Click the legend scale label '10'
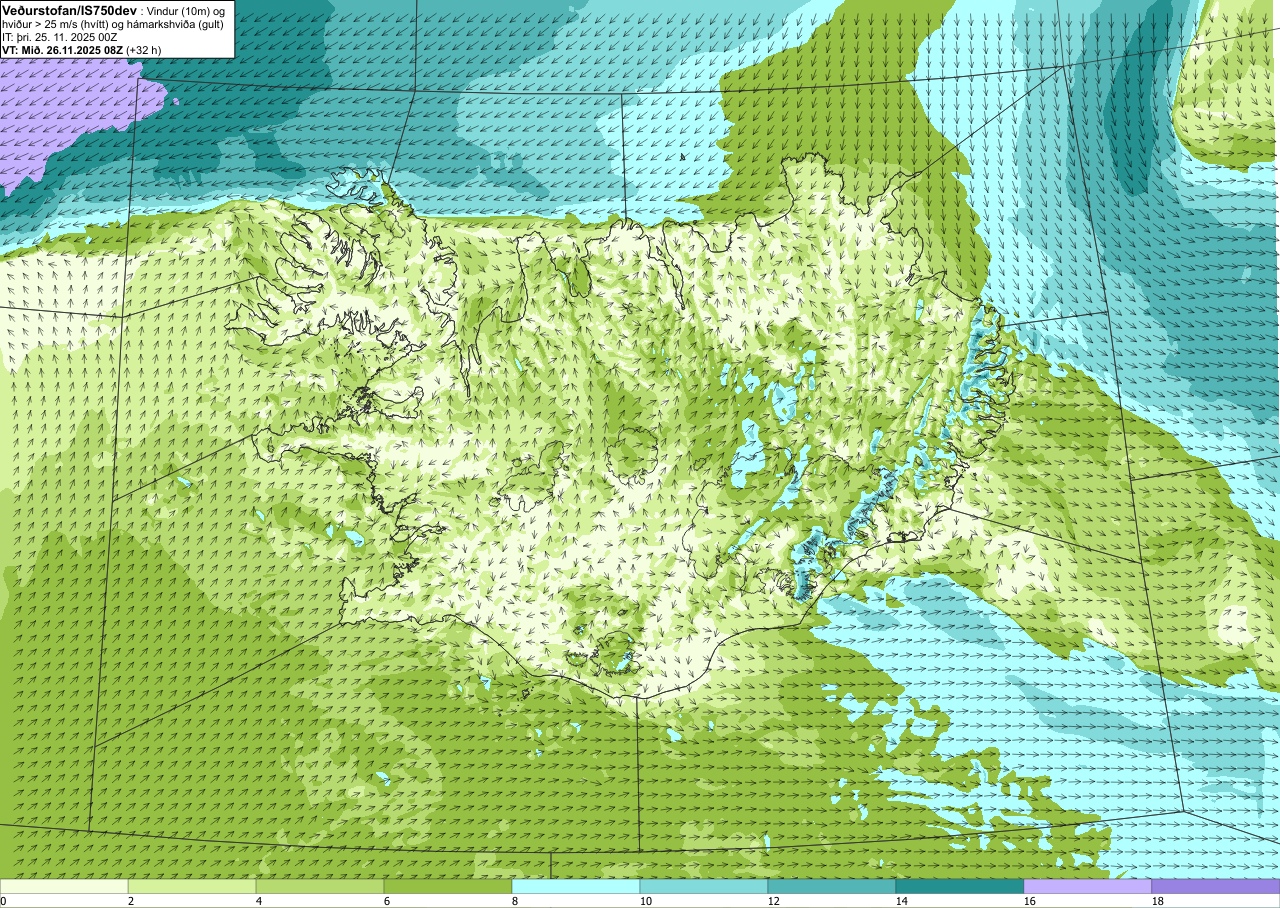This screenshot has height=908, width=1280. point(646,901)
